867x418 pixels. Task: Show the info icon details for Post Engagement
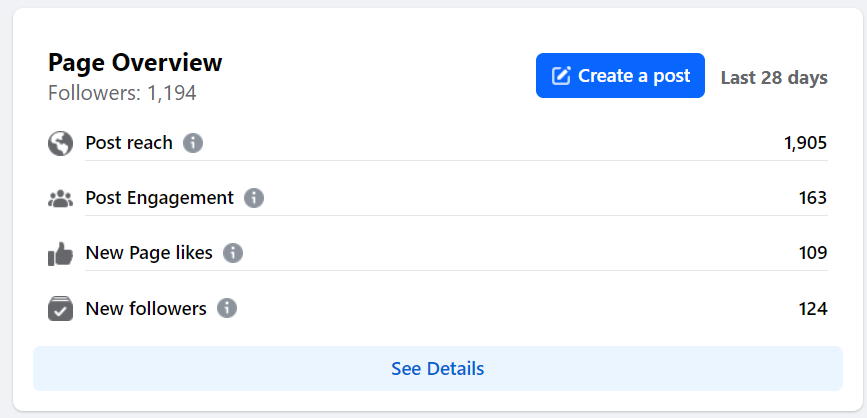coord(254,198)
